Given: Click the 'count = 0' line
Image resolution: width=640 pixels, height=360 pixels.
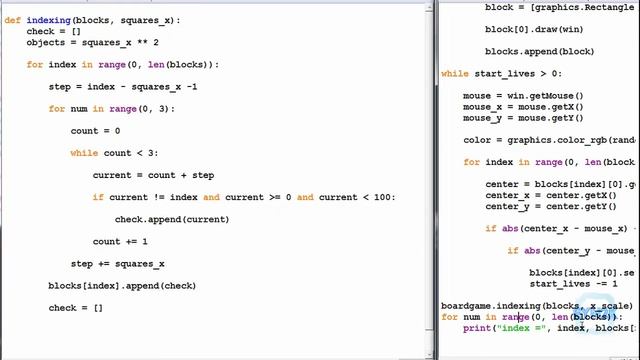Looking at the screenshot, I should pos(95,131).
